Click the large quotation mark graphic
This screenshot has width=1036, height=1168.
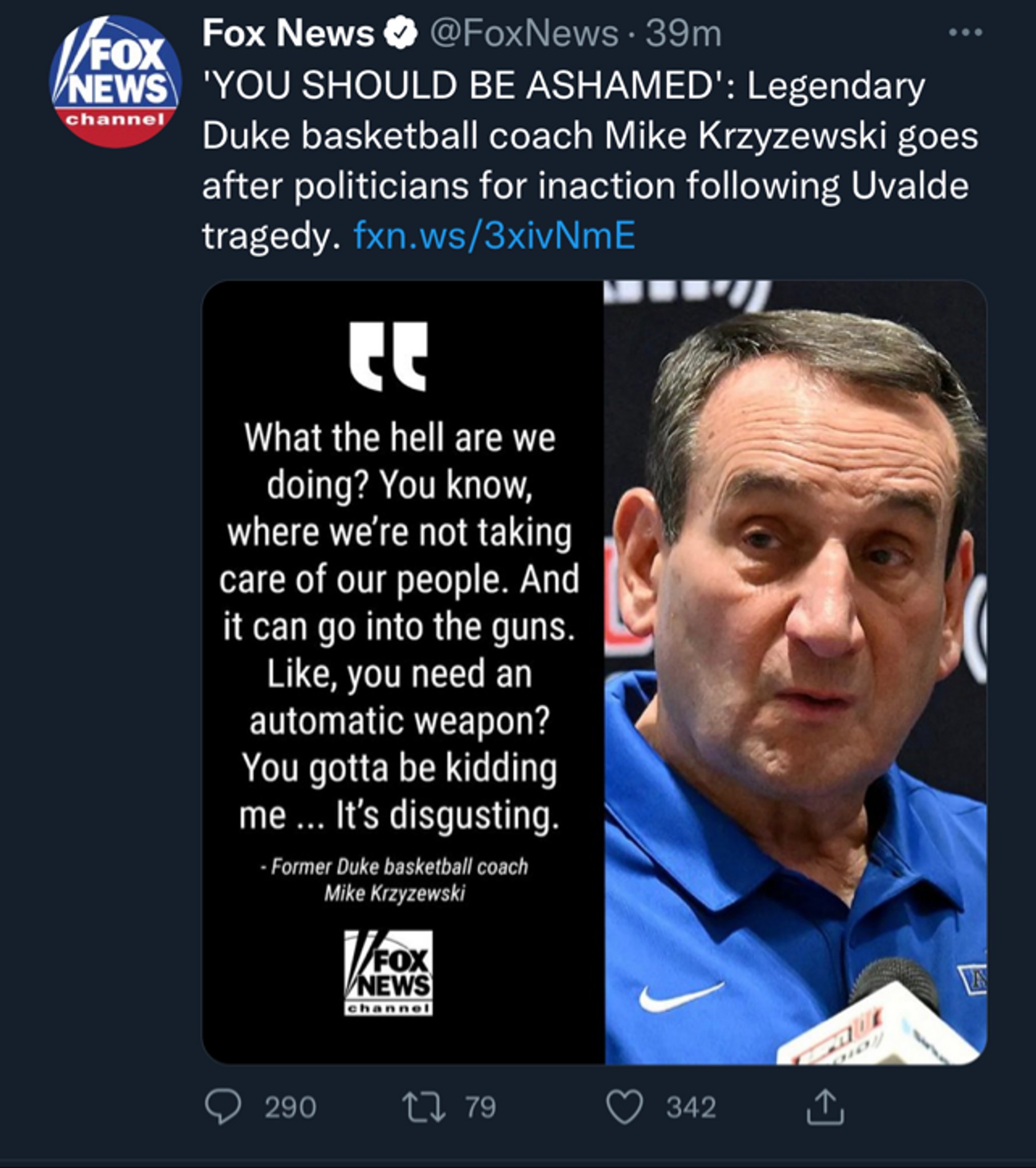[389, 356]
